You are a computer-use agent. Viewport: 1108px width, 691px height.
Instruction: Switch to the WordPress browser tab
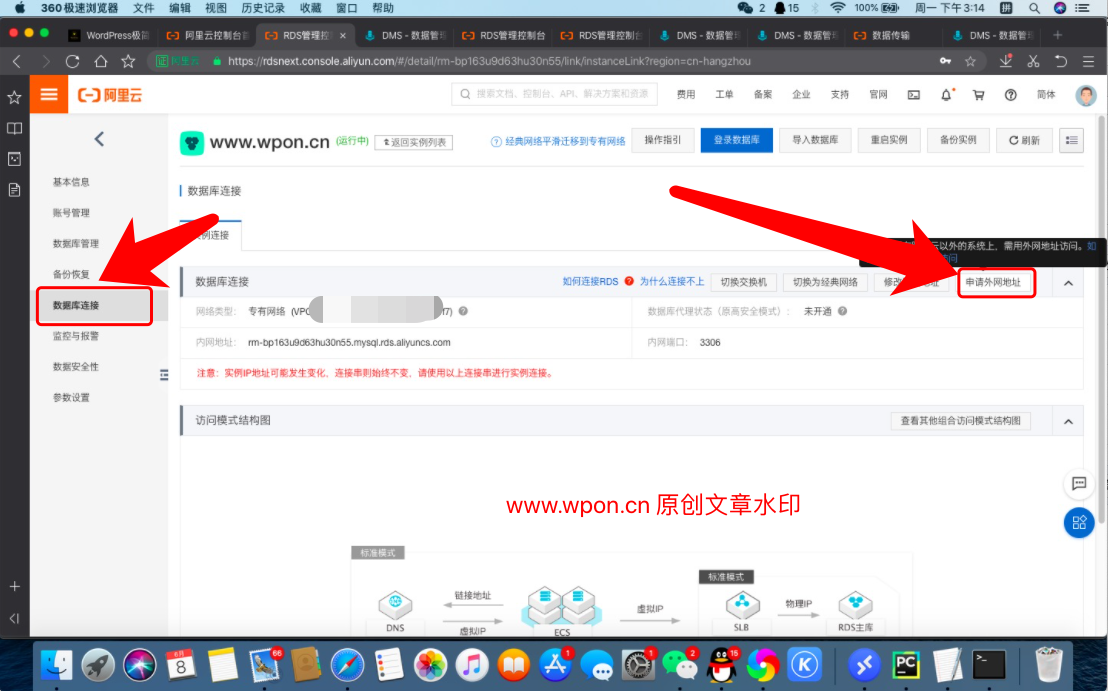pyautogui.click(x=110, y=35)
